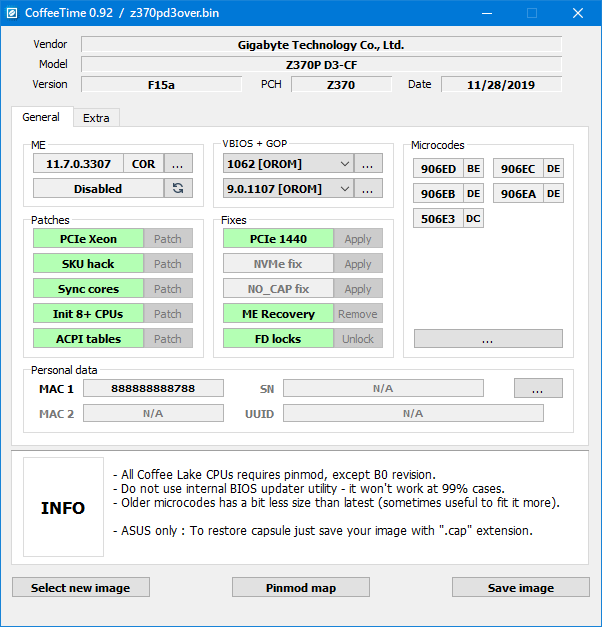
Task: Click the CoffeeTime app icon in title bar
Action: pyautogui.click(x=12, y=13)
